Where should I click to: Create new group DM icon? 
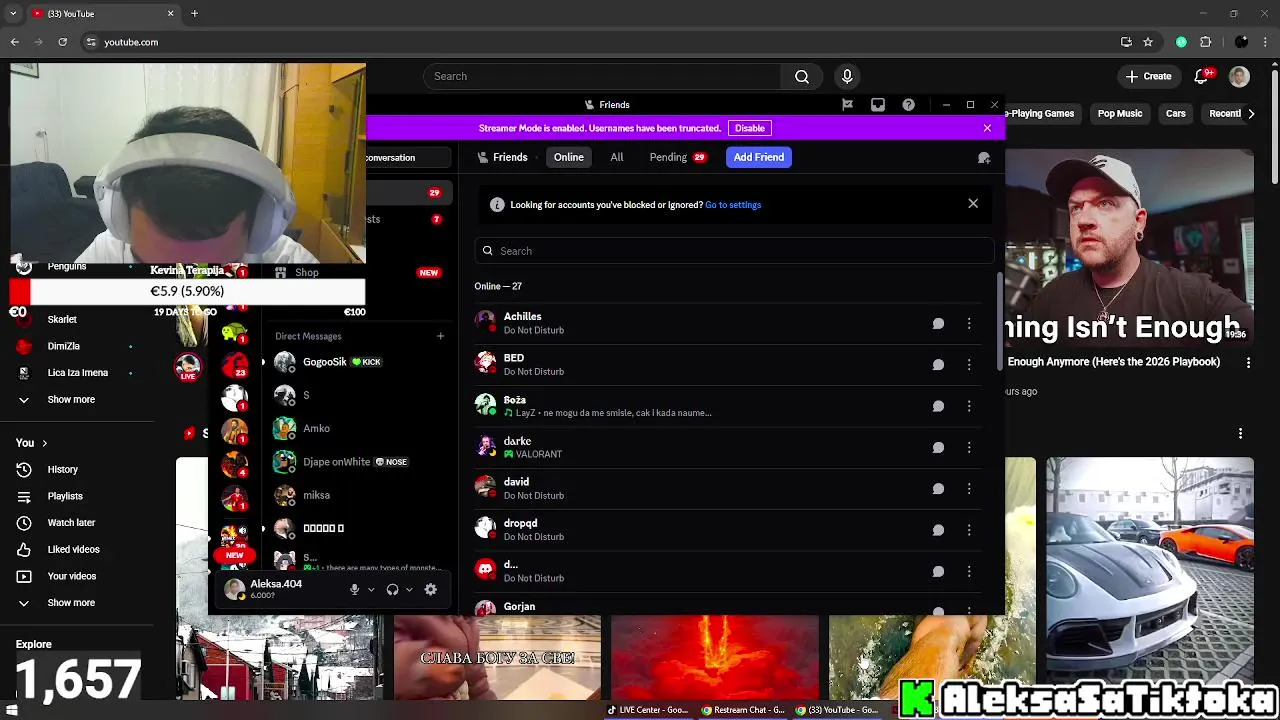tap(984, 157)
